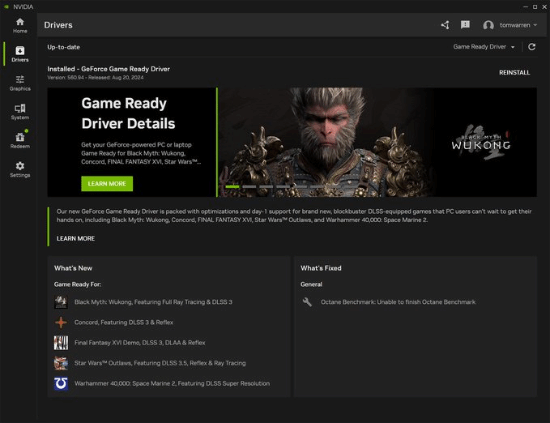The image size is (550, 423).
Task: Select the Drivers sidebar icon
Action: [x=20, y=54]
